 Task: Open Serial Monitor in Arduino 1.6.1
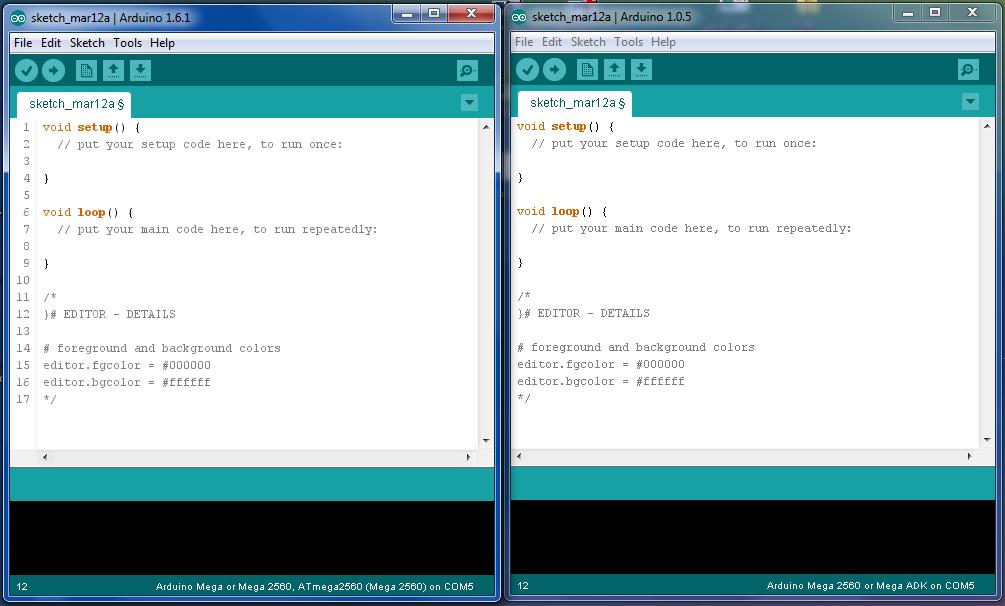pyautogui.click(x=465, y=70)
